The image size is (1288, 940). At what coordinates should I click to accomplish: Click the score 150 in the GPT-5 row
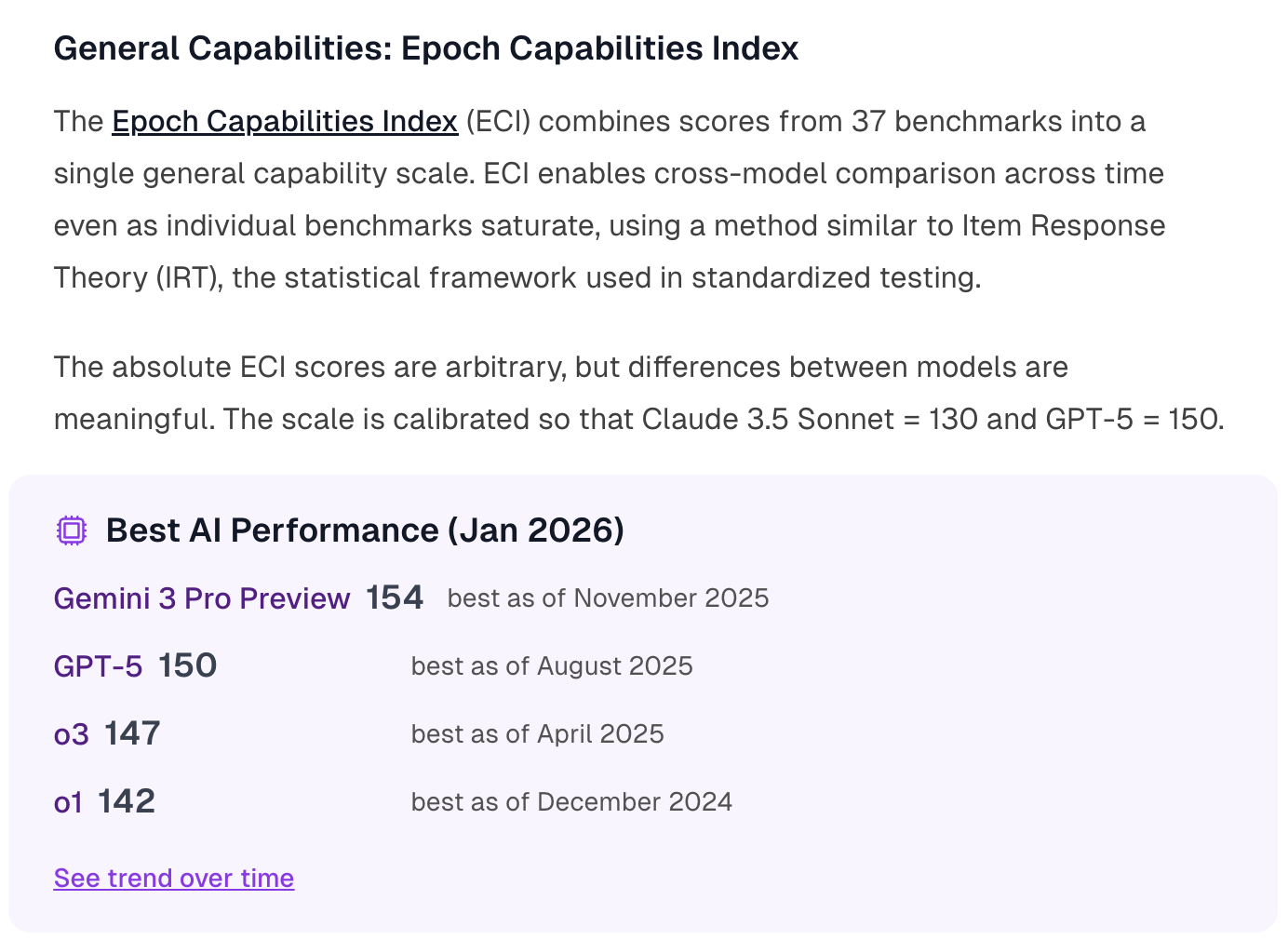(x=187, y=665)
